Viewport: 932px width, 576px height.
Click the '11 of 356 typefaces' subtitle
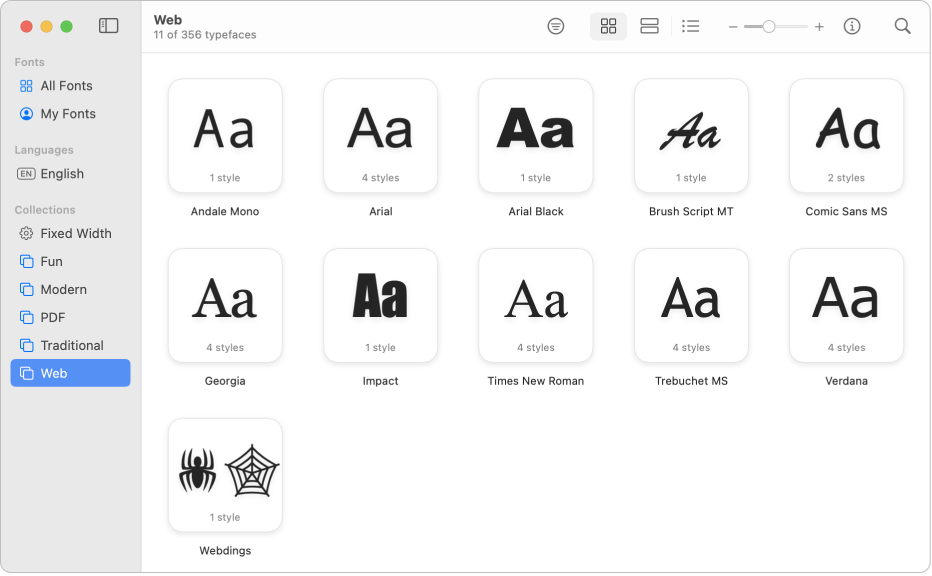[x=204, y=34]
